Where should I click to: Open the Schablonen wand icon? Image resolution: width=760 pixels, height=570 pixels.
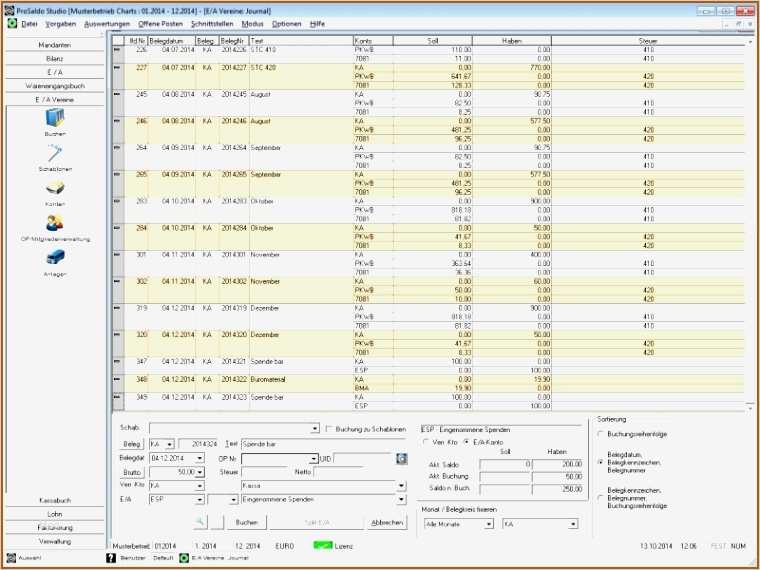(55, 153)
